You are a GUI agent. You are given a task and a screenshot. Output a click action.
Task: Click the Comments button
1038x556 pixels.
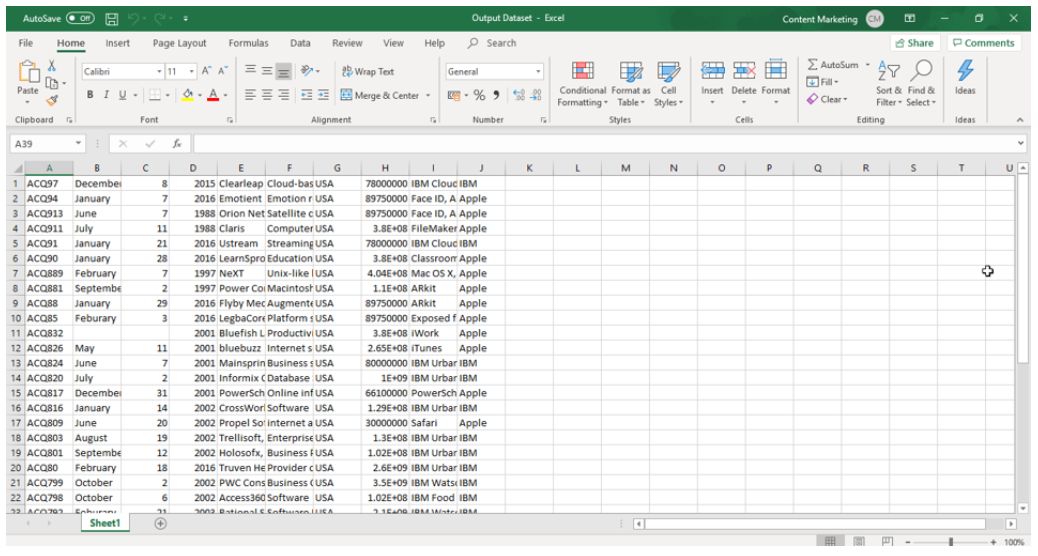[983, 43]
